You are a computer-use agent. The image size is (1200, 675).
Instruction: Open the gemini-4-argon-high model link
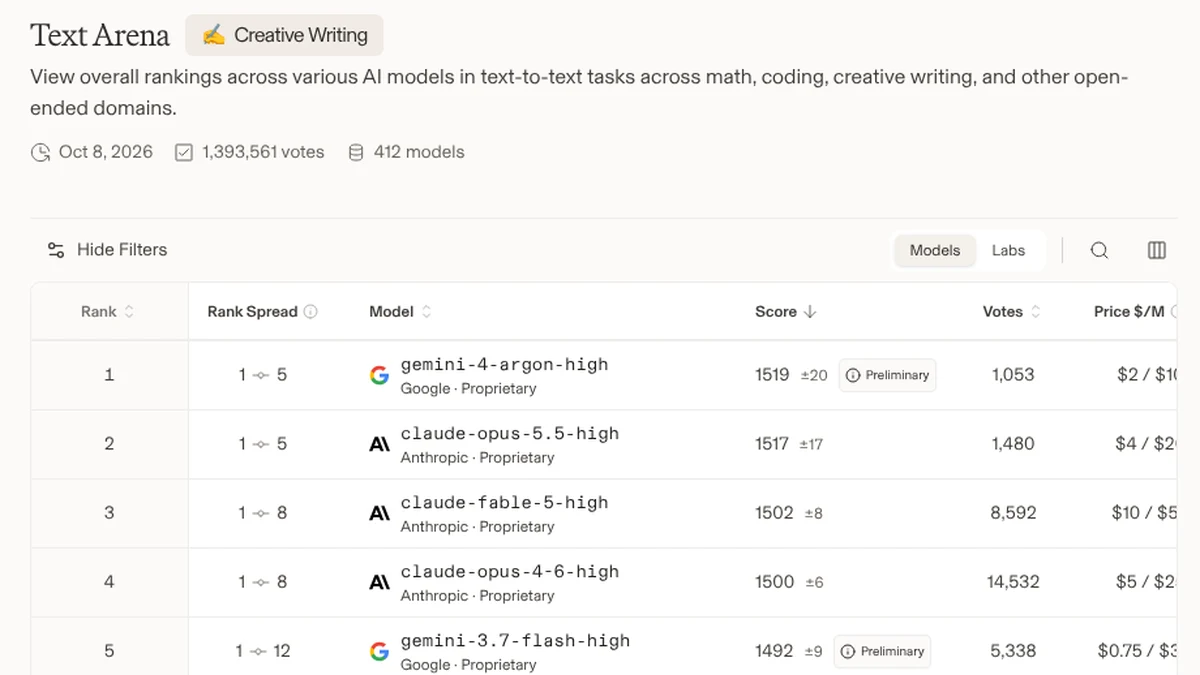click(504, 364)
